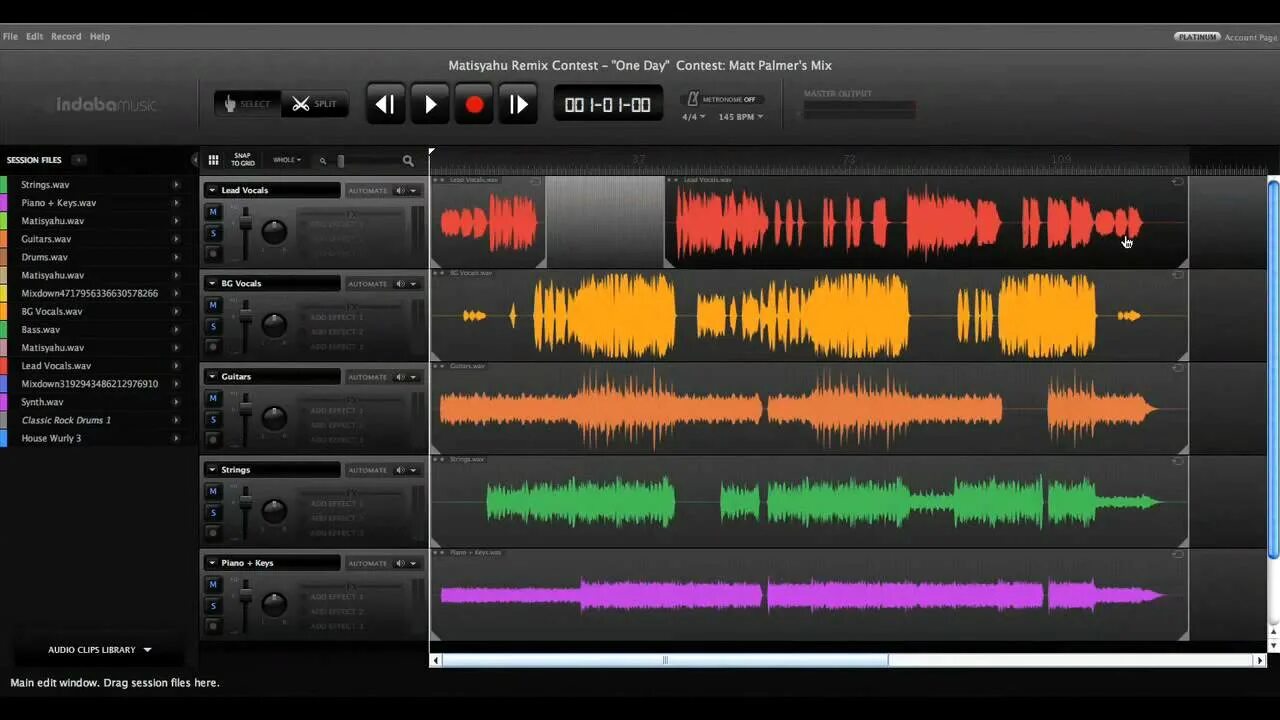Click Automate on the BG Vocals track

click(367, 283)
